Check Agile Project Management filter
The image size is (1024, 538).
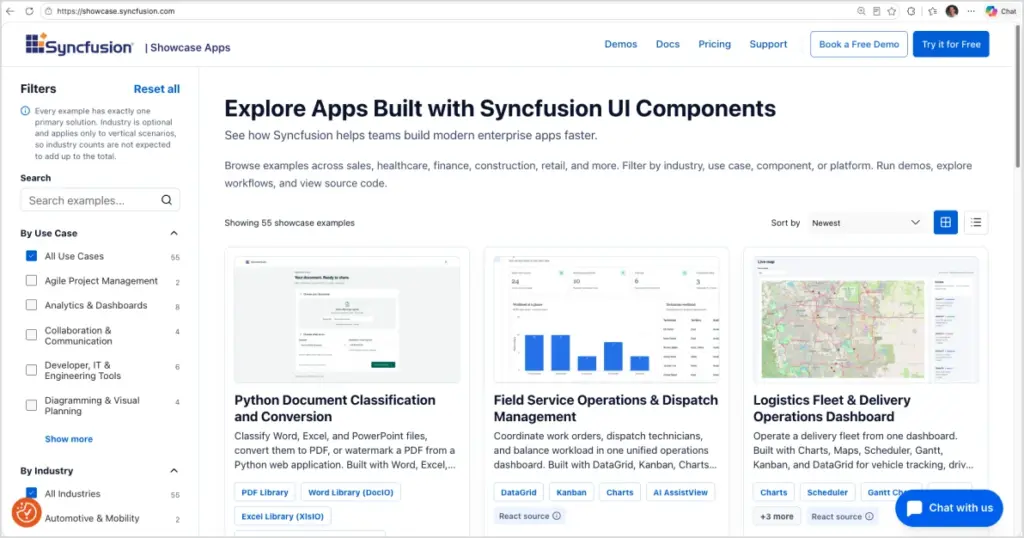31,281
